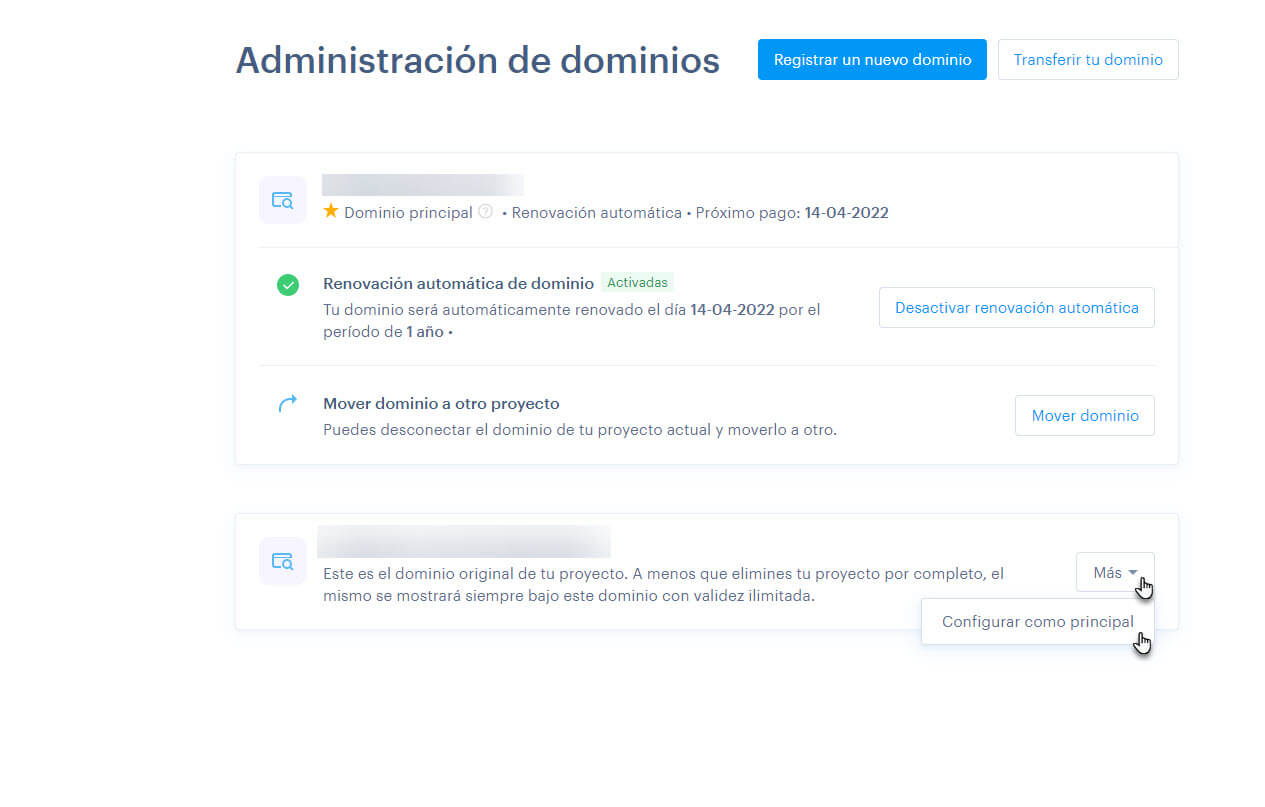1265x807 pixels.
Task: Click the first domain's magnifier document icon
Action: 282,200
